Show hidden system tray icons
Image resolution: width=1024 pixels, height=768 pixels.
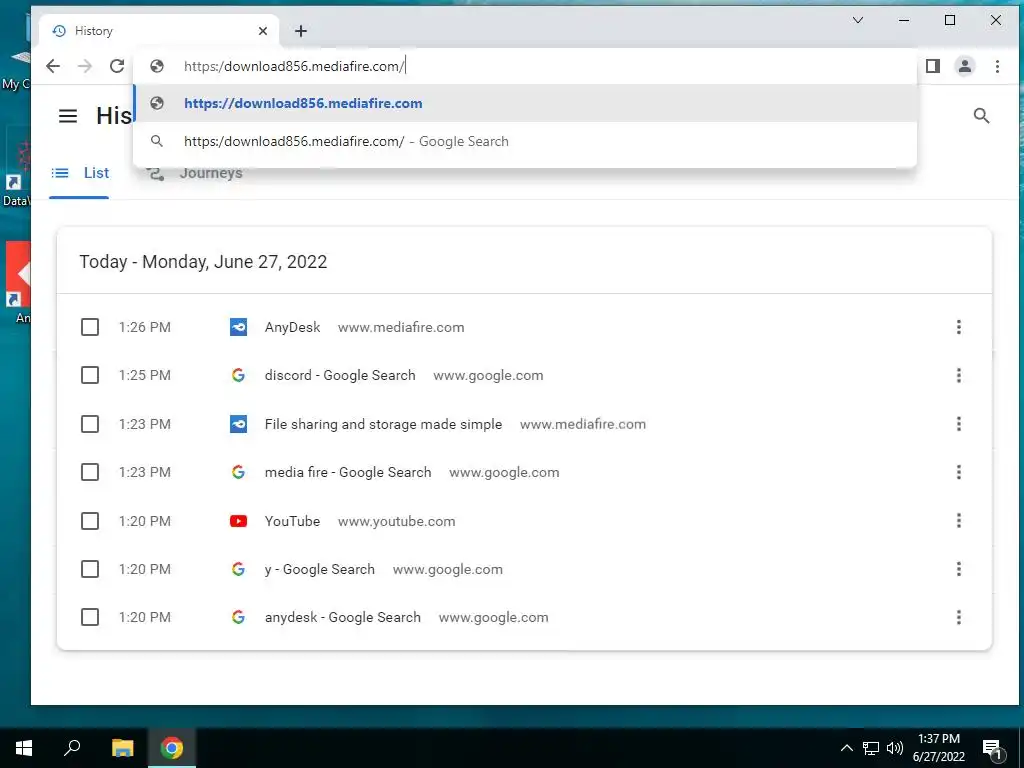[846, 748]
